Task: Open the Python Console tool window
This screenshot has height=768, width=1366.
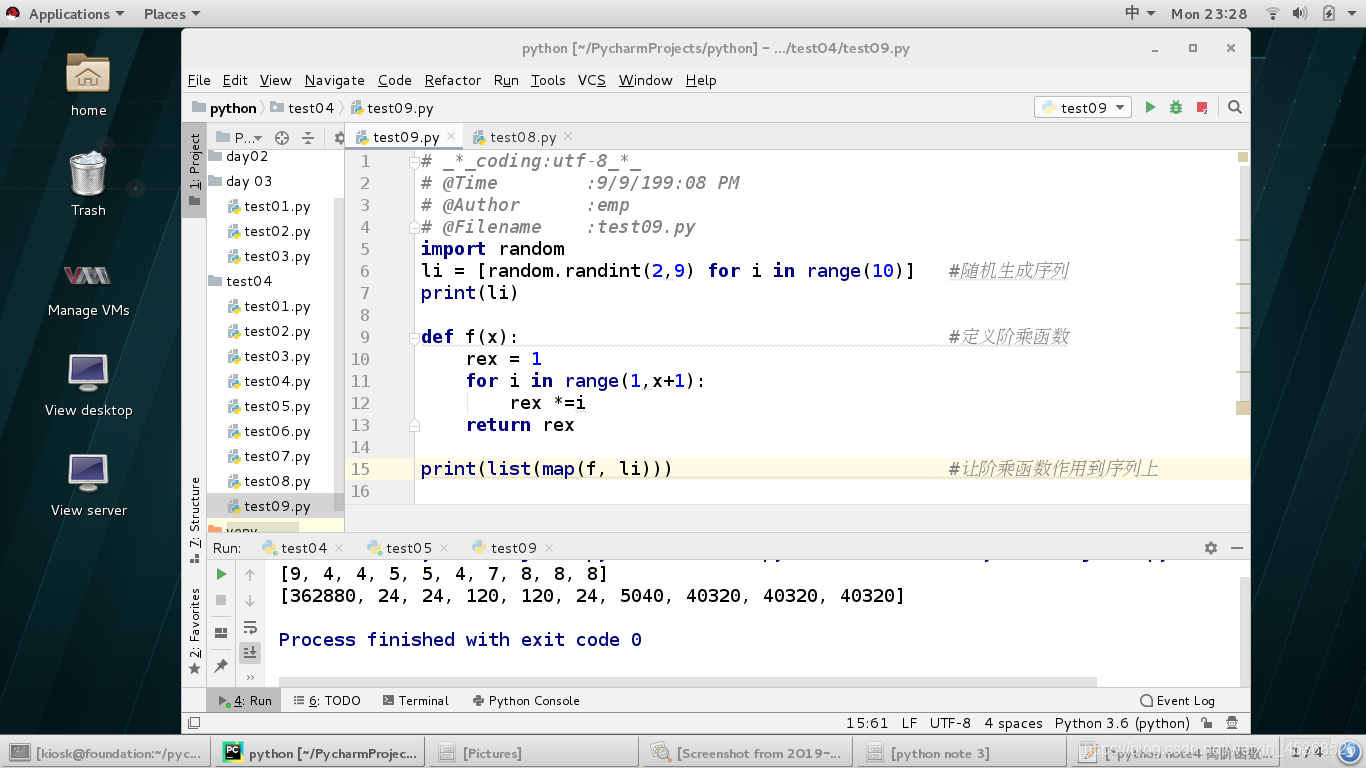Action: [527, 701]
